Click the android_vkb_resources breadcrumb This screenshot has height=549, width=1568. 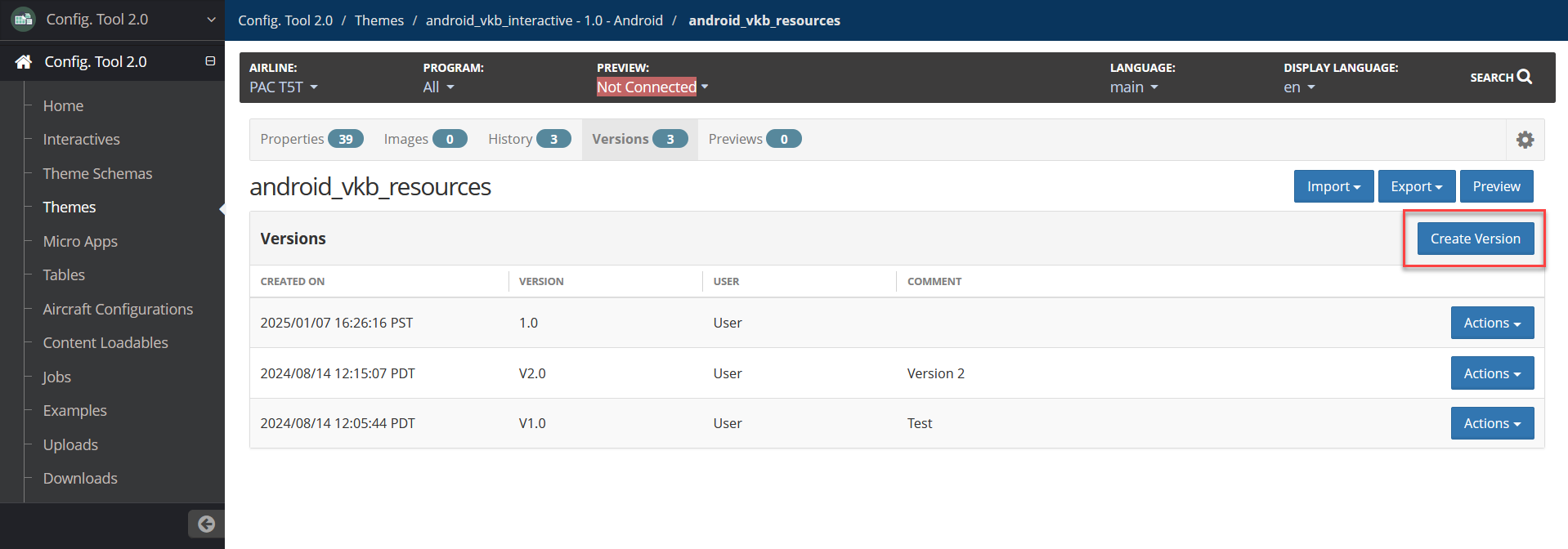pos(764,20)
